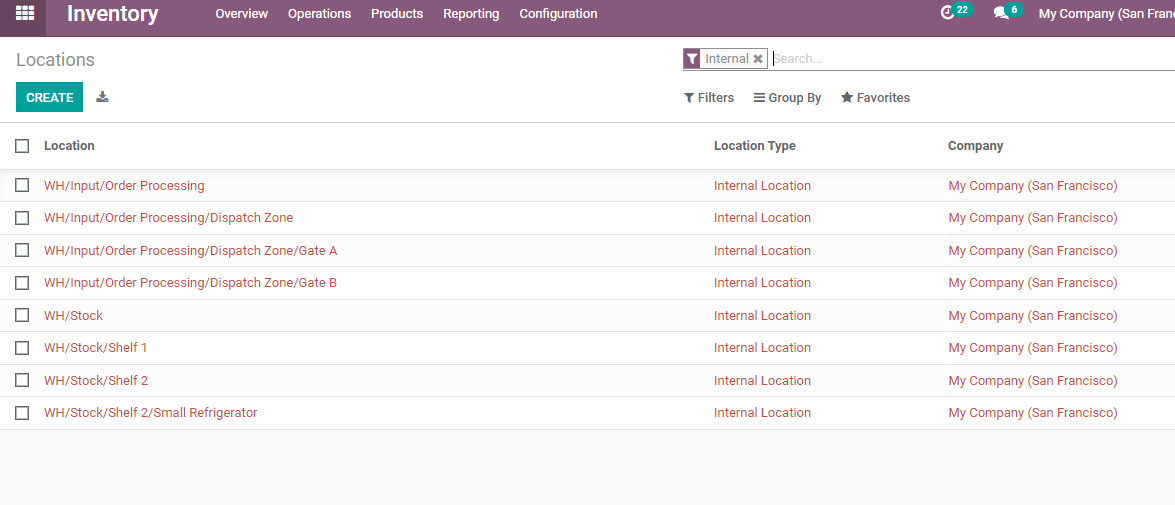Open the activities clock icon with badge 22
Screen dimensions: 1175x505
[948, 13]
